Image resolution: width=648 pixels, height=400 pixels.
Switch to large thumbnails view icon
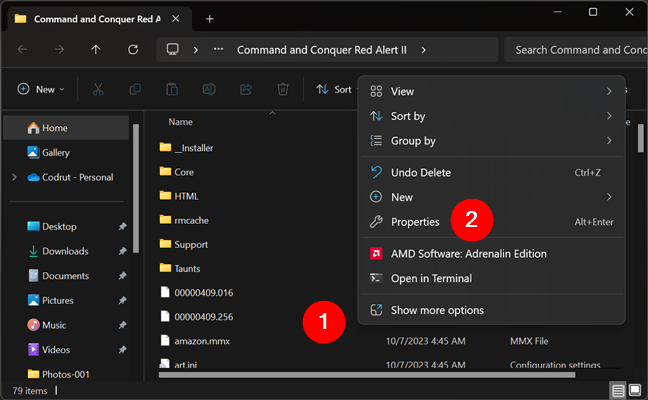(x=636, y=389)
